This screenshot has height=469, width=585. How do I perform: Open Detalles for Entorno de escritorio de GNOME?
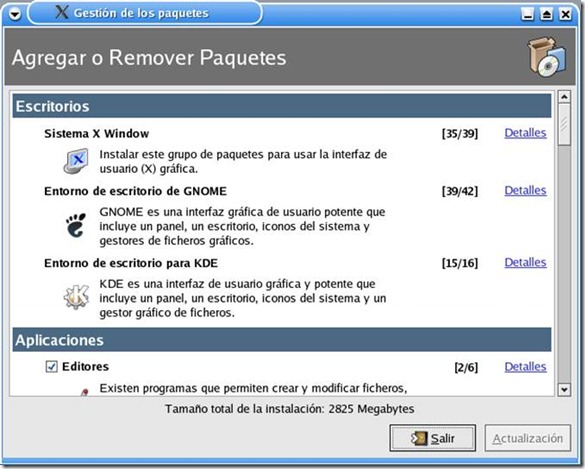[x=525, y=190]
